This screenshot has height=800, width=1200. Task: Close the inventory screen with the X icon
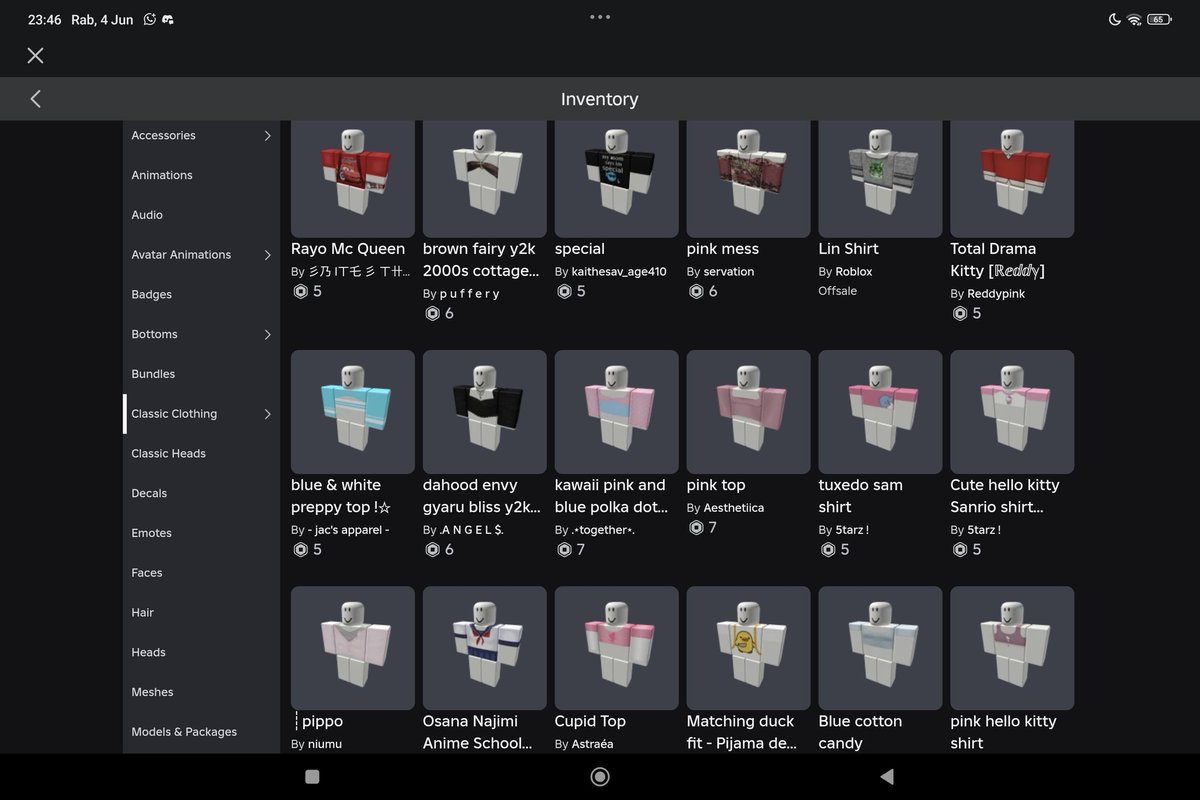[35, 55]
